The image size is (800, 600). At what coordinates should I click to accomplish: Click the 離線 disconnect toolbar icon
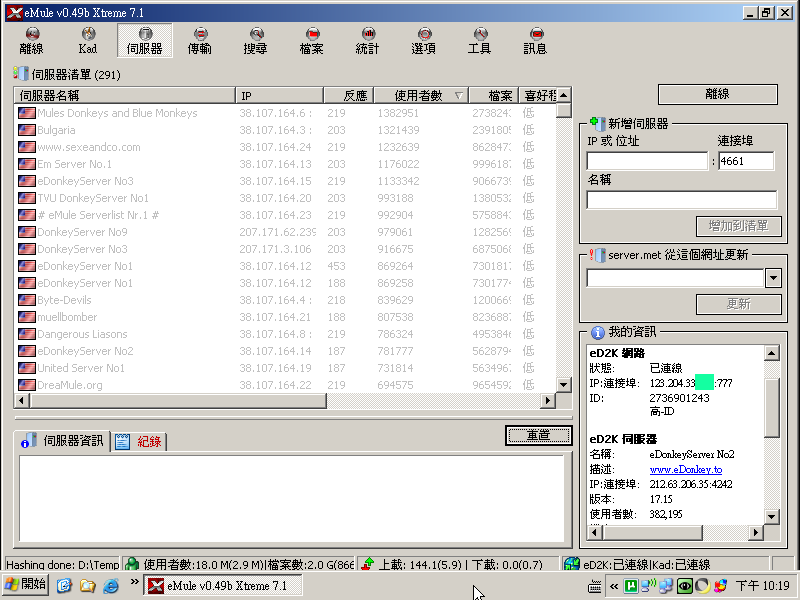[31, 40]
